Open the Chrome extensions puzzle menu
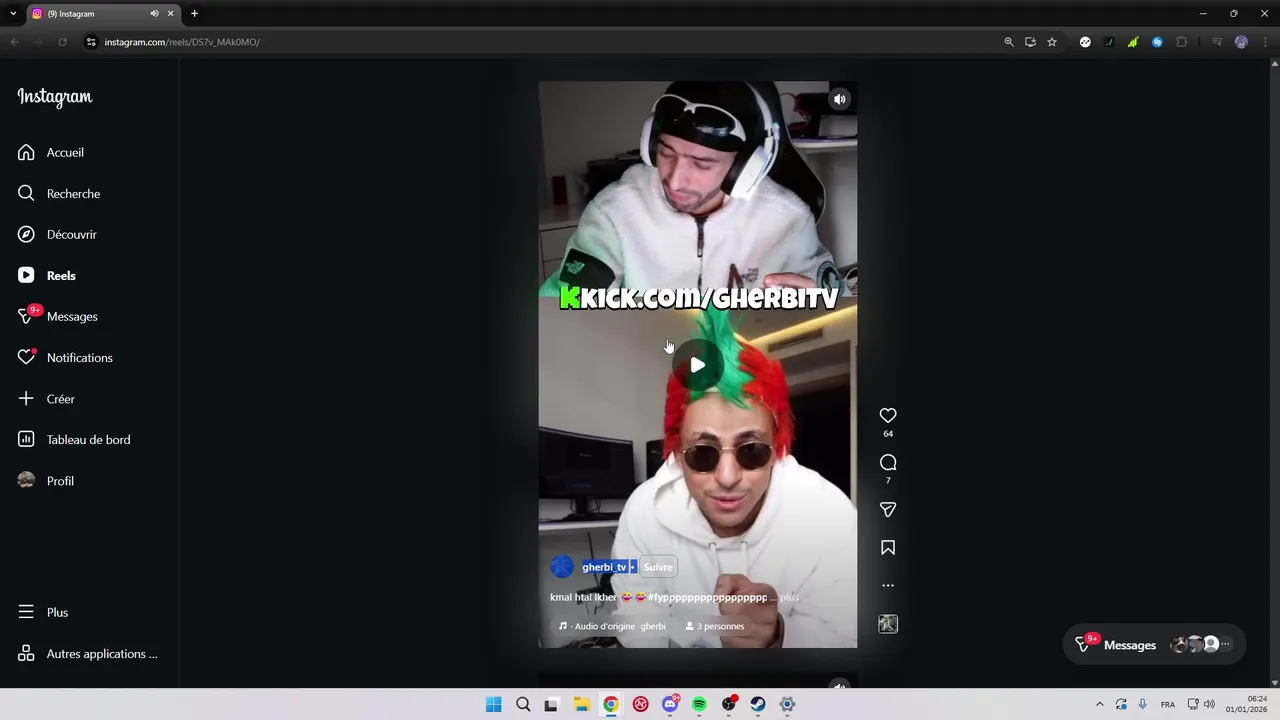The width and height of the screenshot is (1280, 720). click(1182, 42)
